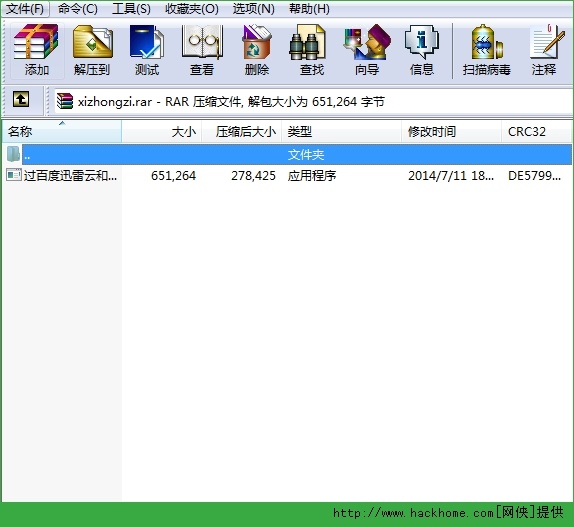
Task: Click the DE5799... CRC cell
Action: click(534, 176)
